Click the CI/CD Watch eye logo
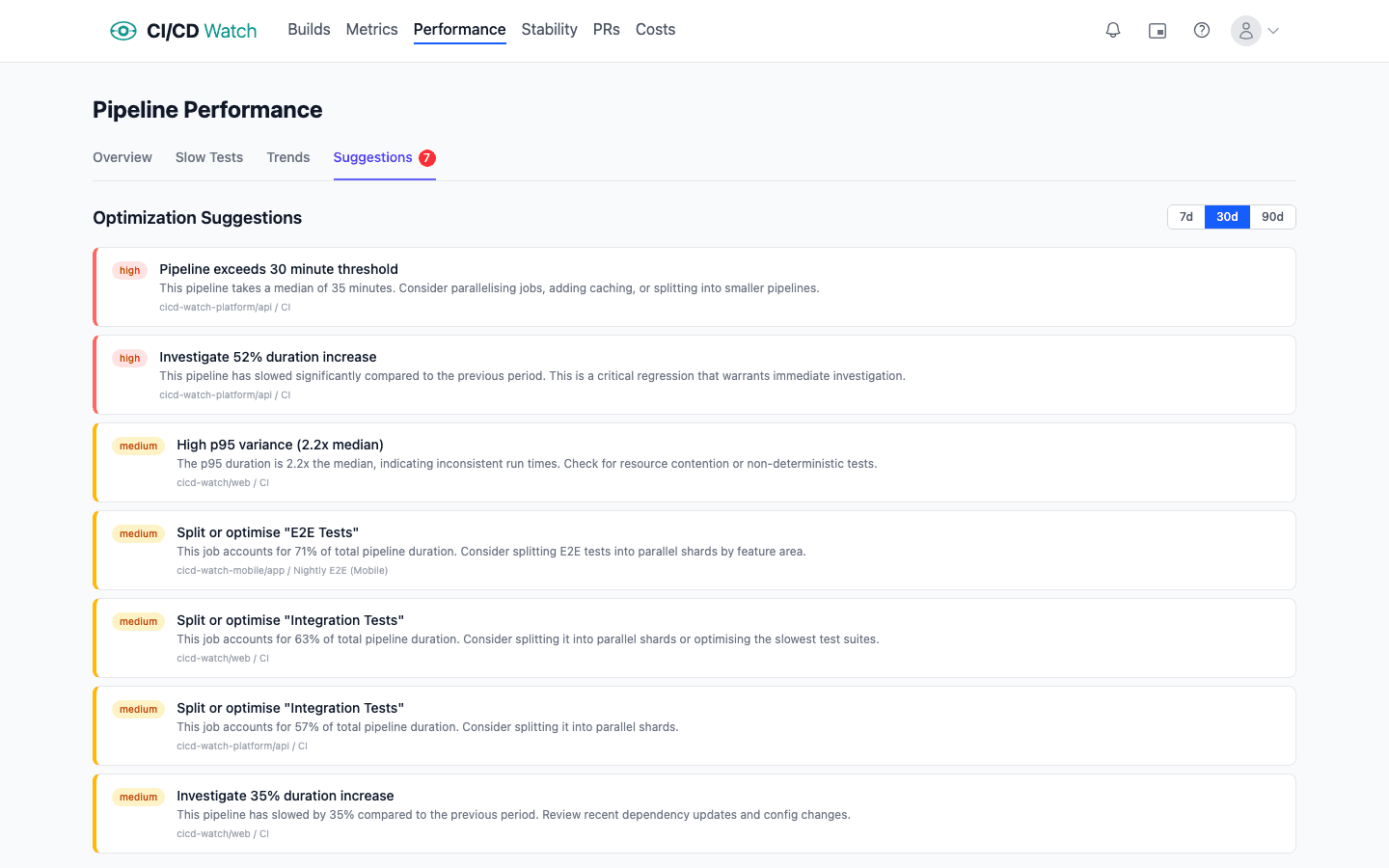This screenshot has width=1389, height=868. (x=123, y=31)
